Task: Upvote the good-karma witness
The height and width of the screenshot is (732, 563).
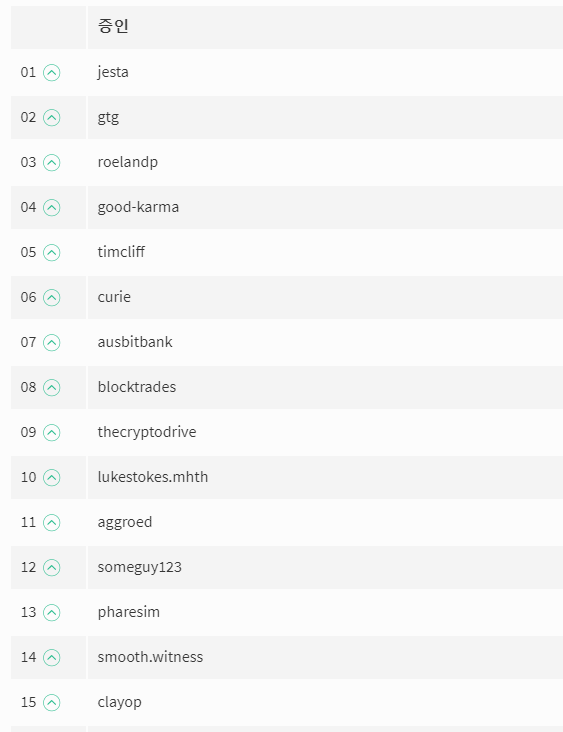Action: pos(51,207)
